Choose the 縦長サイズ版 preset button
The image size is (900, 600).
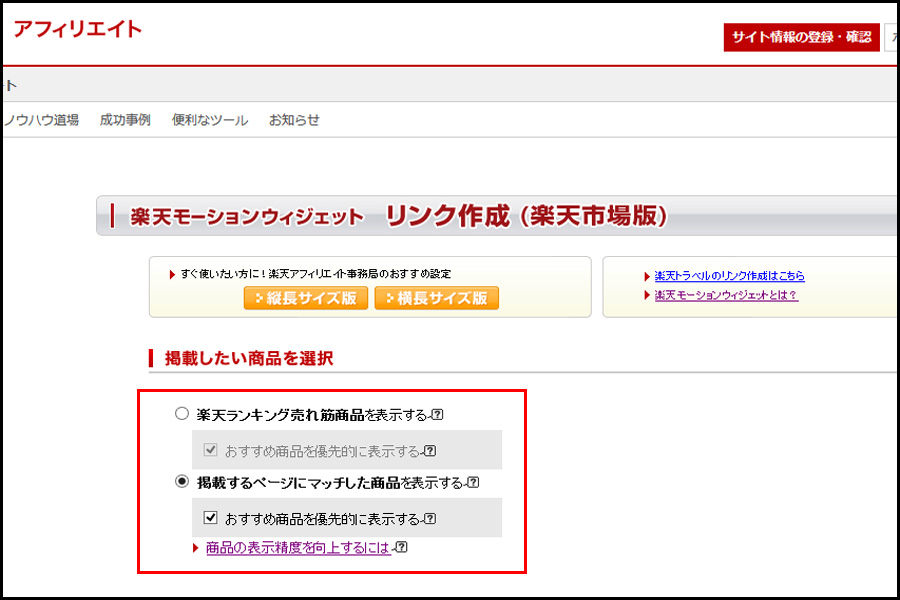click(306, 298)
